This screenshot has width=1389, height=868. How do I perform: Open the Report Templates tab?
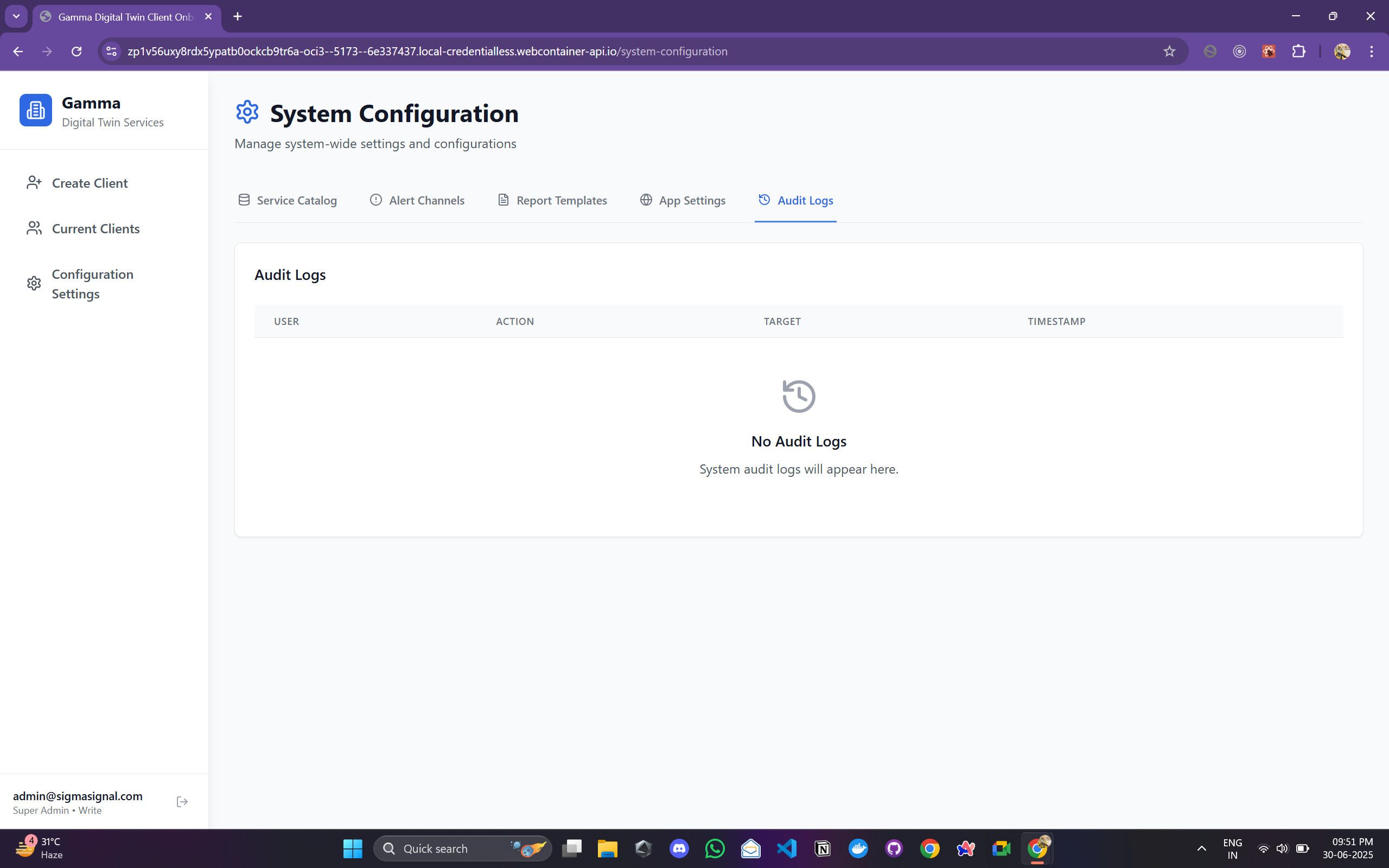[552, 200]
